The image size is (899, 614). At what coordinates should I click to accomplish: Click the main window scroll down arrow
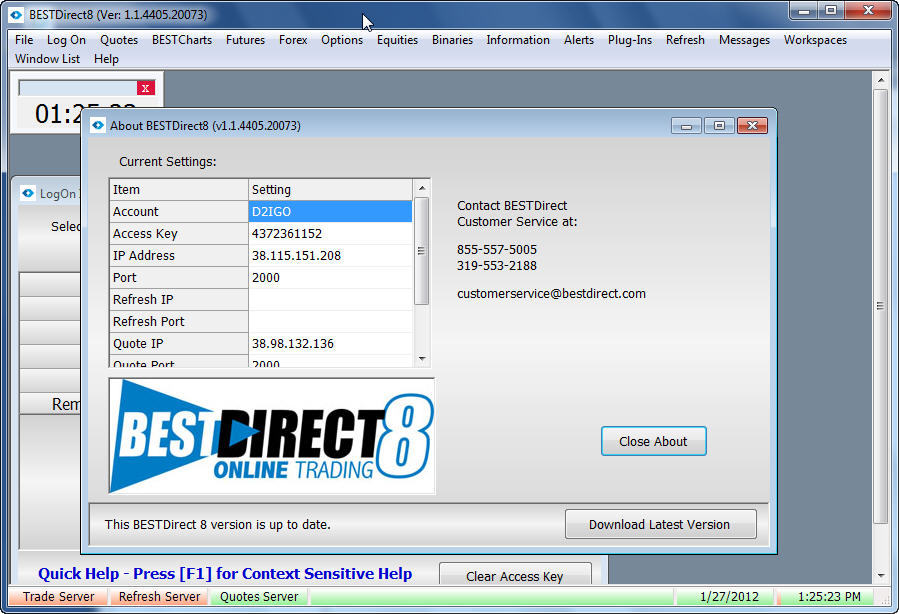881,576
